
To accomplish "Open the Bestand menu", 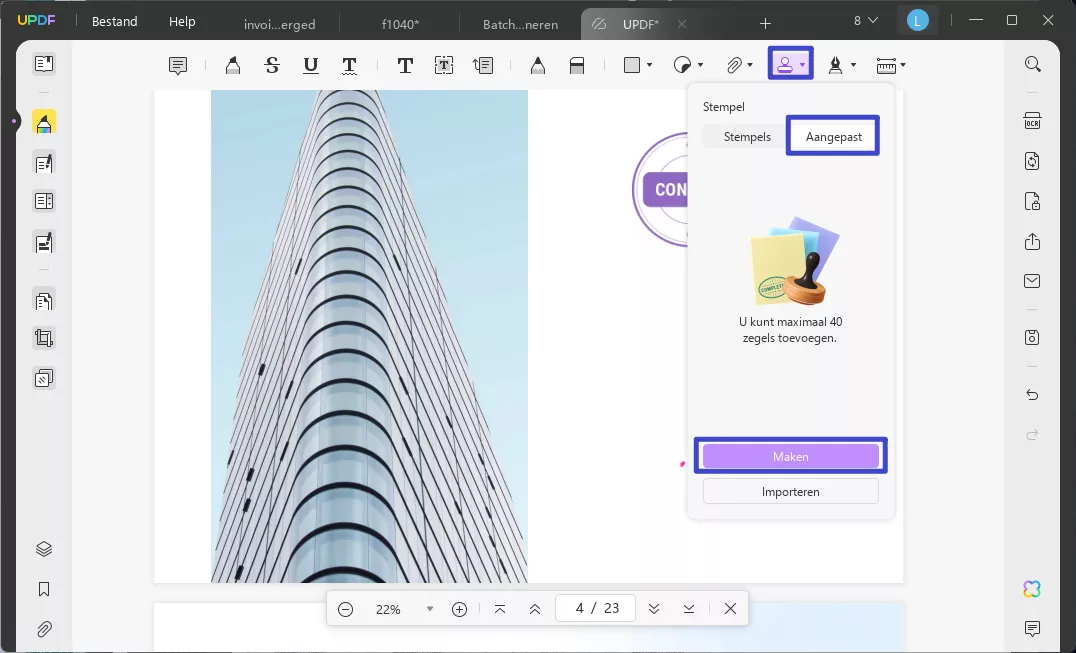I will (114, 21).
